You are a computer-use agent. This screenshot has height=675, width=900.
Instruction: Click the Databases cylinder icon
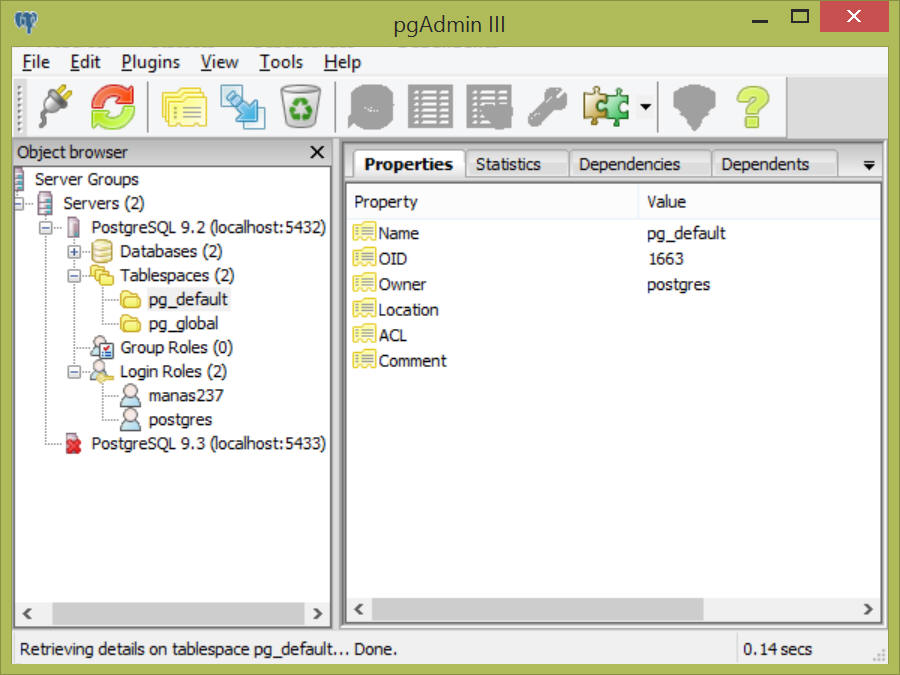pyautogui.click(x=102, y=251)
